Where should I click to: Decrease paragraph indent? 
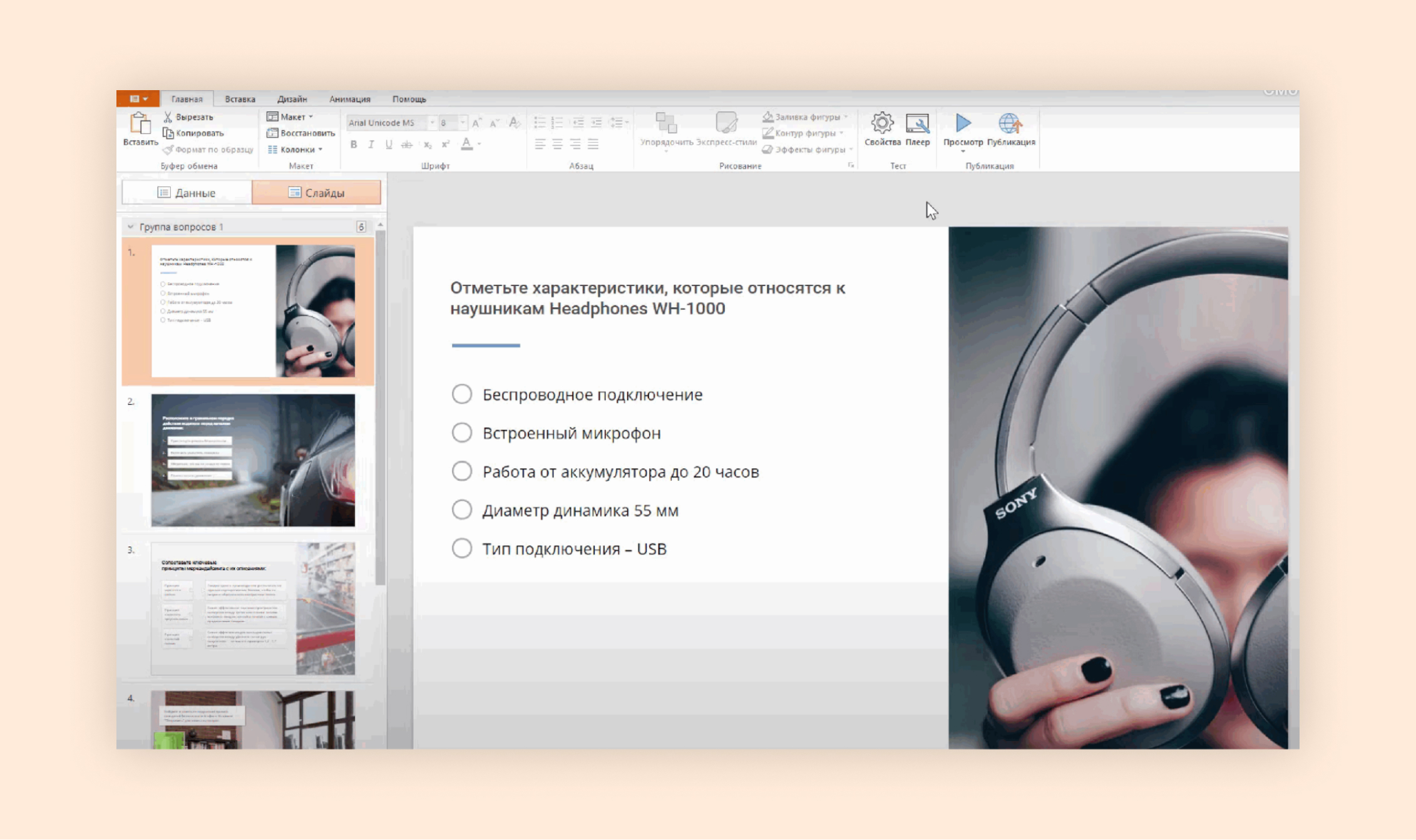[x=578, y=123]
